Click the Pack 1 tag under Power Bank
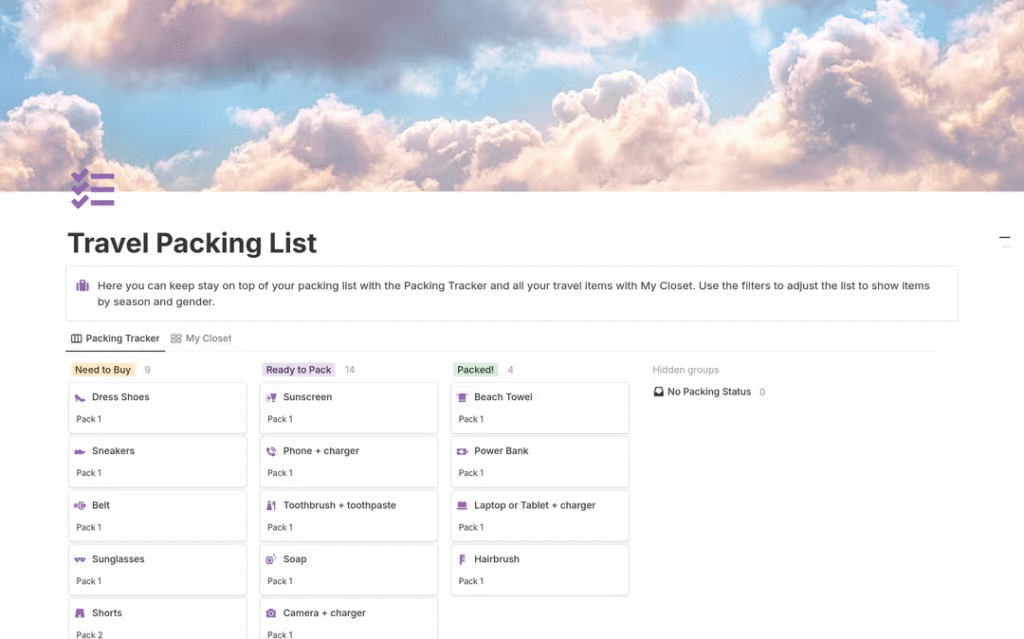The height and width of the screenshot is (639, 1024). pos(471,472)
